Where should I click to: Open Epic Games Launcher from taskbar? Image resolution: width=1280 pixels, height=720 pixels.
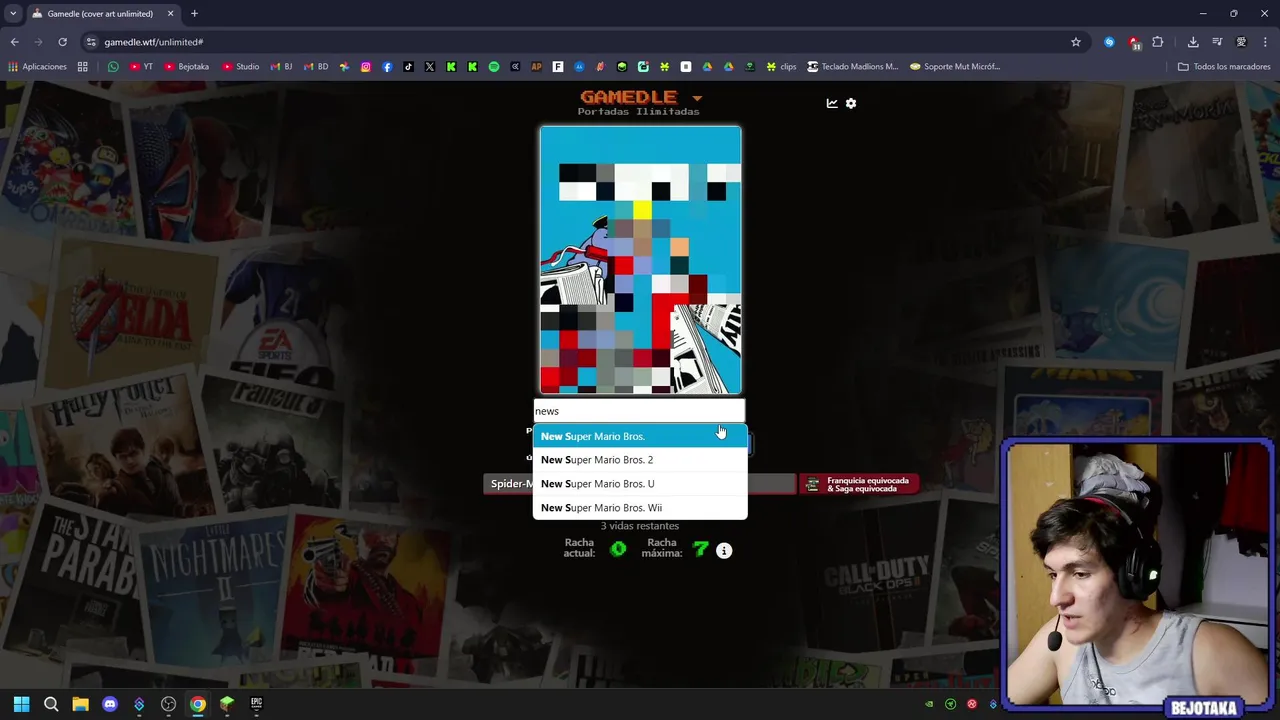[256, 704]
